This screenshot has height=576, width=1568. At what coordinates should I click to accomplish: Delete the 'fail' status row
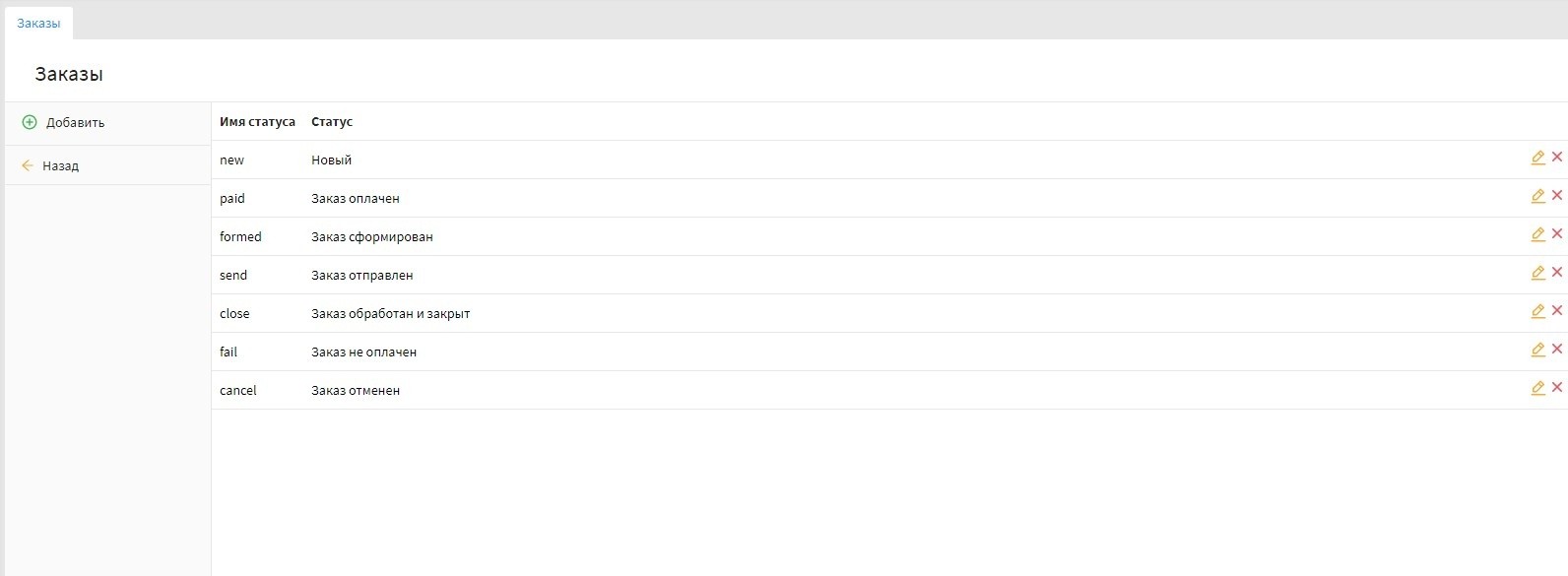(1557, 349)
